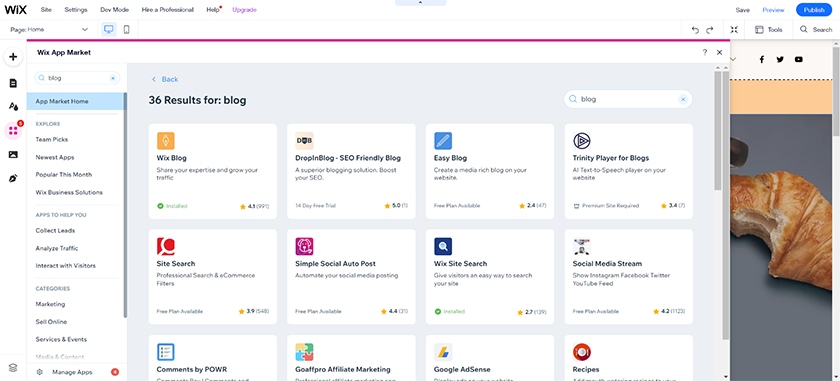Open the Media sidebar icon

point(13,154)
